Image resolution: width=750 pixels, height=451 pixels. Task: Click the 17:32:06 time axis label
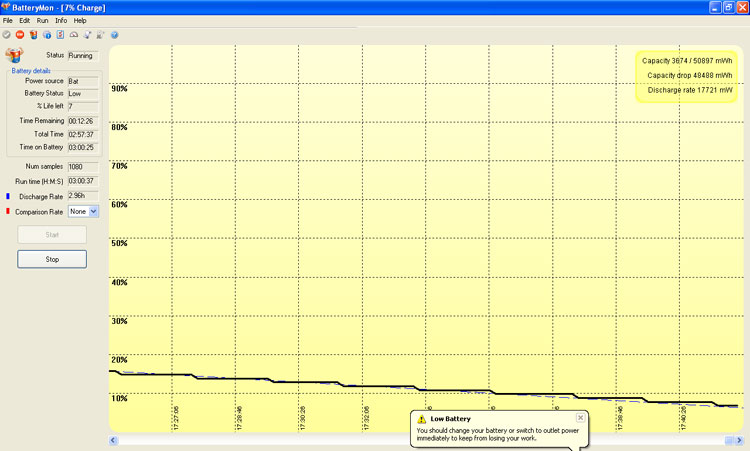pyautogui.click(x=366, y=418)
